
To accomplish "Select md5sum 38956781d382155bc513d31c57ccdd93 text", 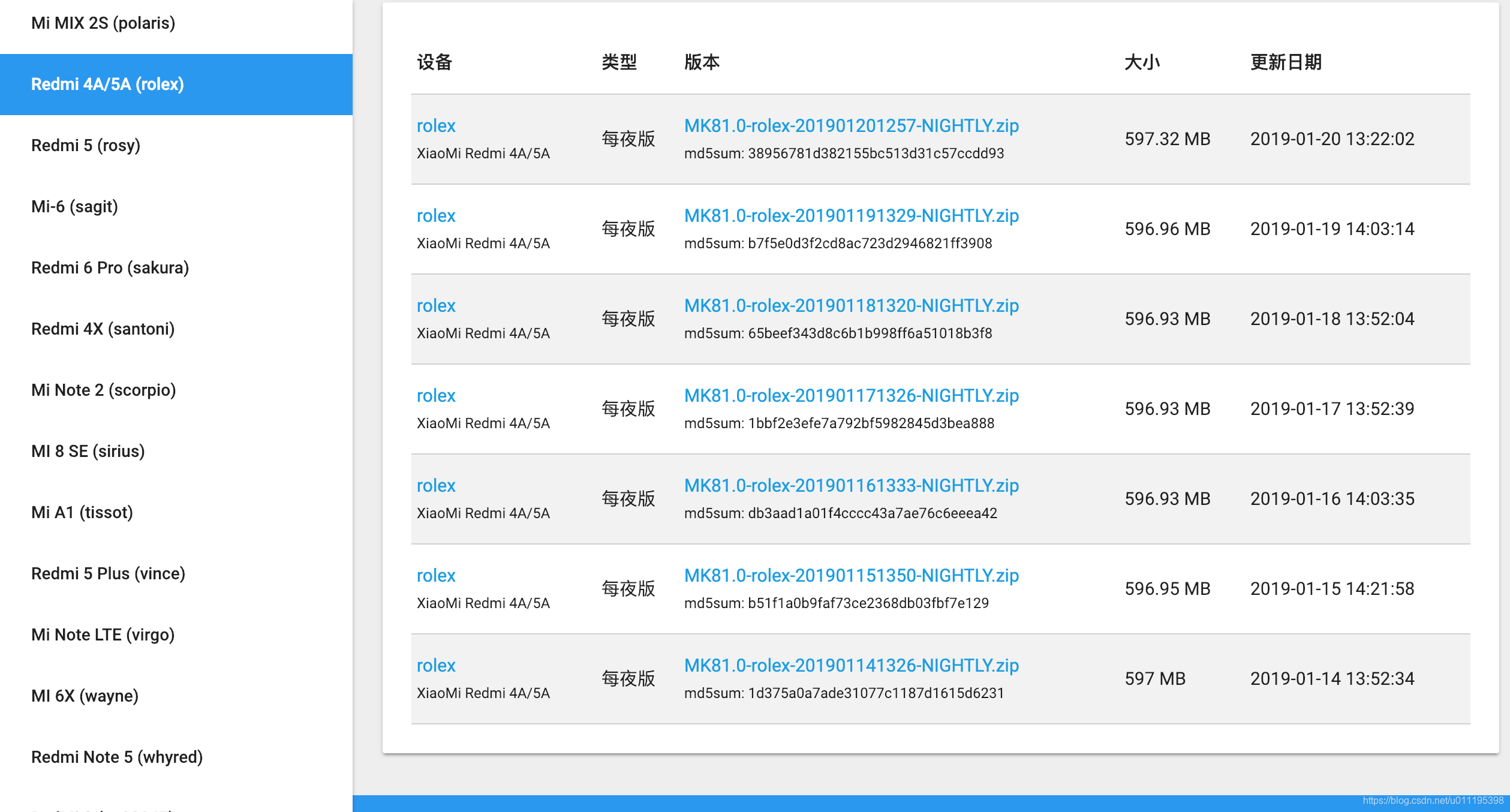I will coord(844,153).
